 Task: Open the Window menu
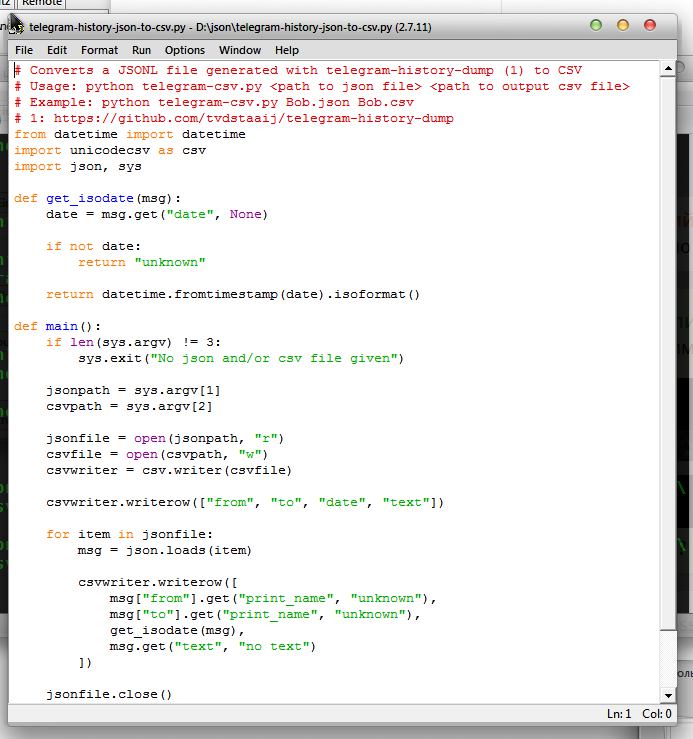tap(239, 50)
